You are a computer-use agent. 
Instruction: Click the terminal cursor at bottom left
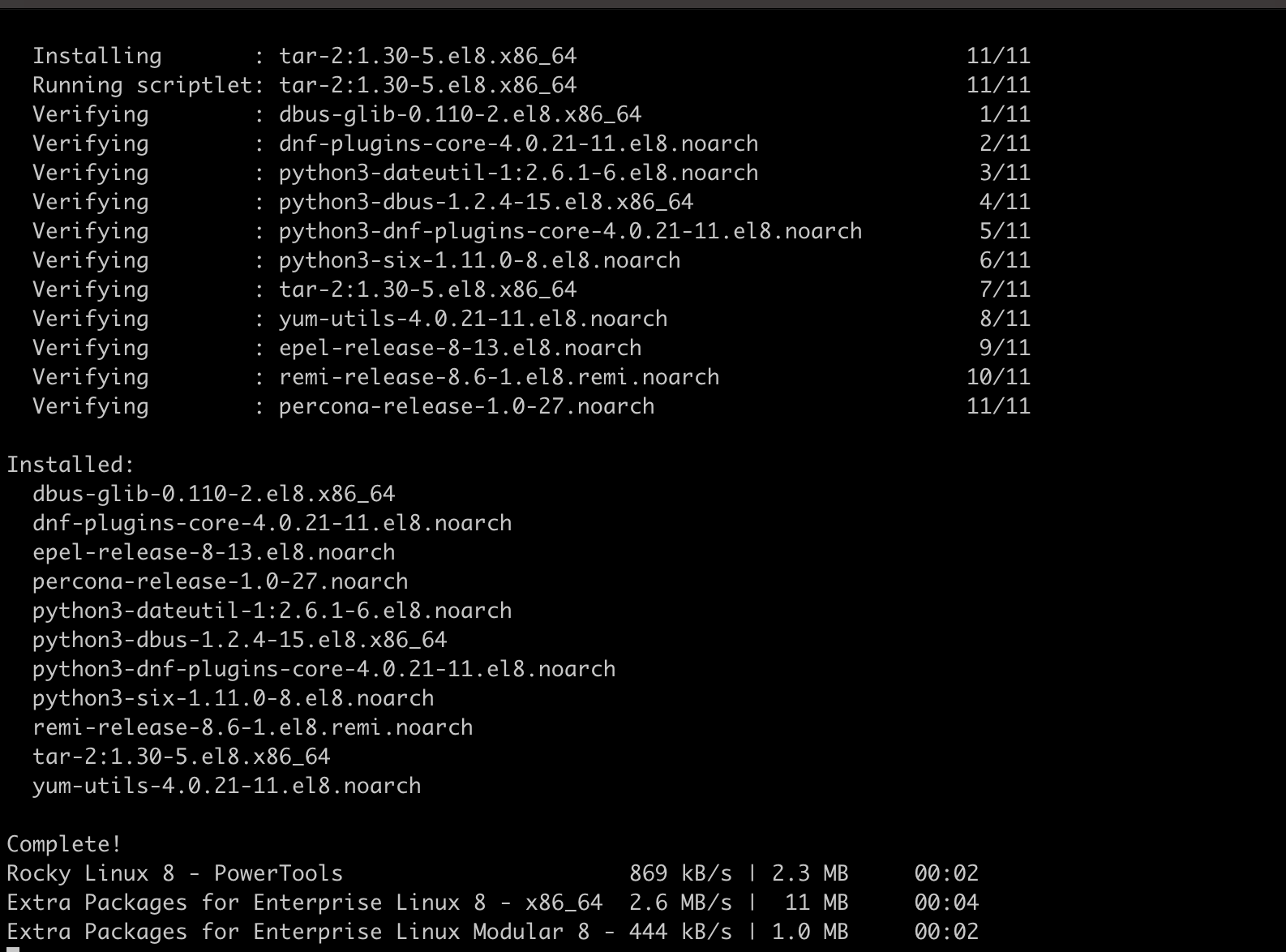(x=13, y=949)
